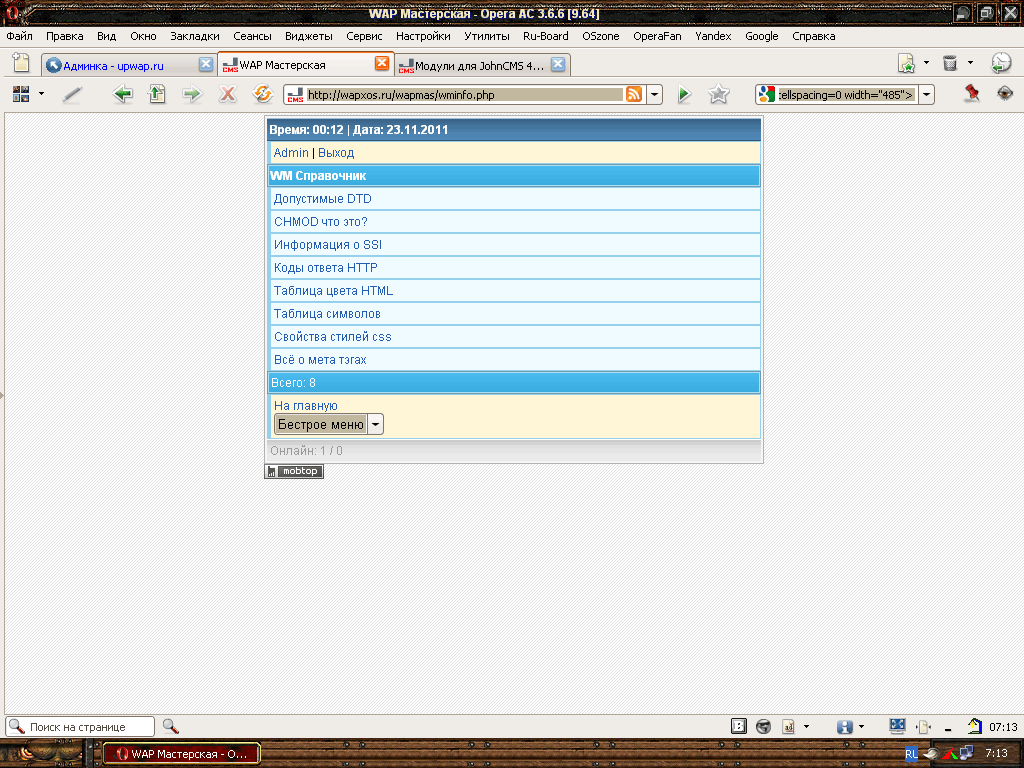This screenshot has height=768, width=1024.
Task: Click the new tab page icon
Action: [21, 63]
